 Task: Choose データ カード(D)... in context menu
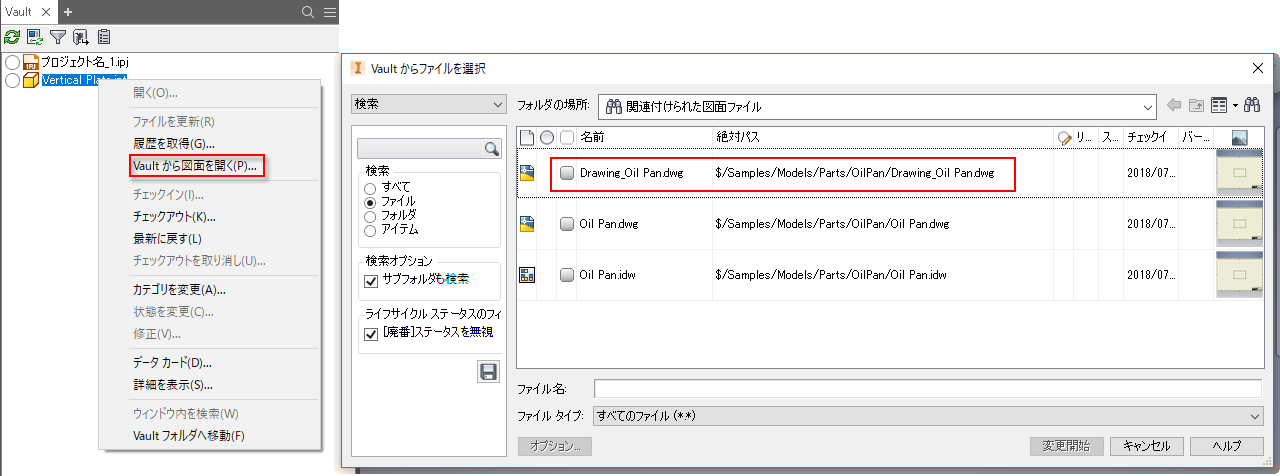click(172, 363)
